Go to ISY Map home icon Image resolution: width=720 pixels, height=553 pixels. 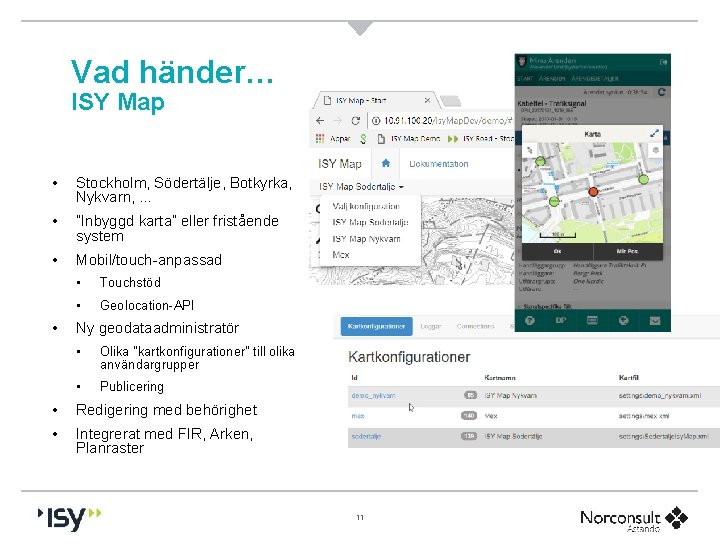(386, 163)
